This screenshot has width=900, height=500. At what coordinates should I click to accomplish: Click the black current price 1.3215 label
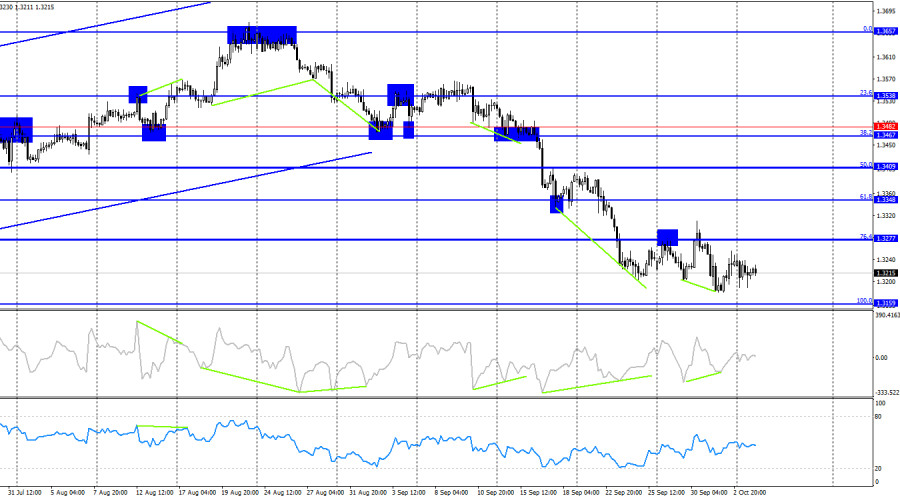(x=886, y=273)
